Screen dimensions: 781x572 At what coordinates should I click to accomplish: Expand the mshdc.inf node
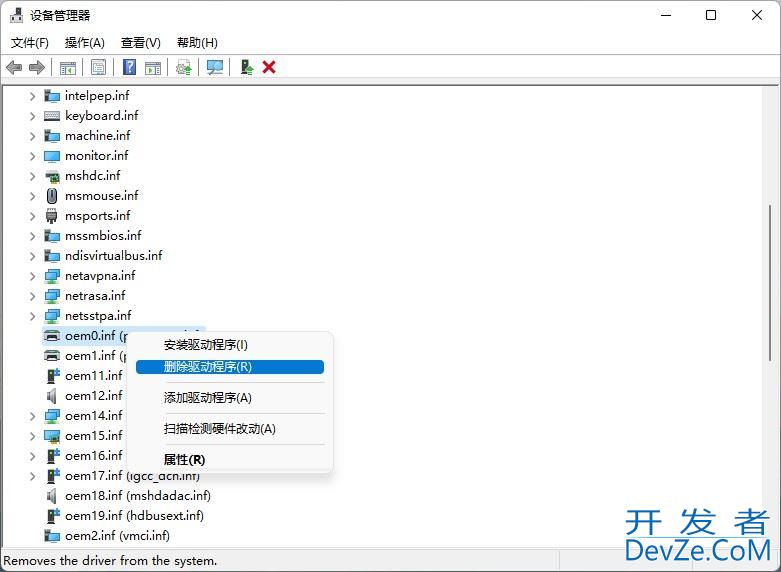click(x=32, y=176)
